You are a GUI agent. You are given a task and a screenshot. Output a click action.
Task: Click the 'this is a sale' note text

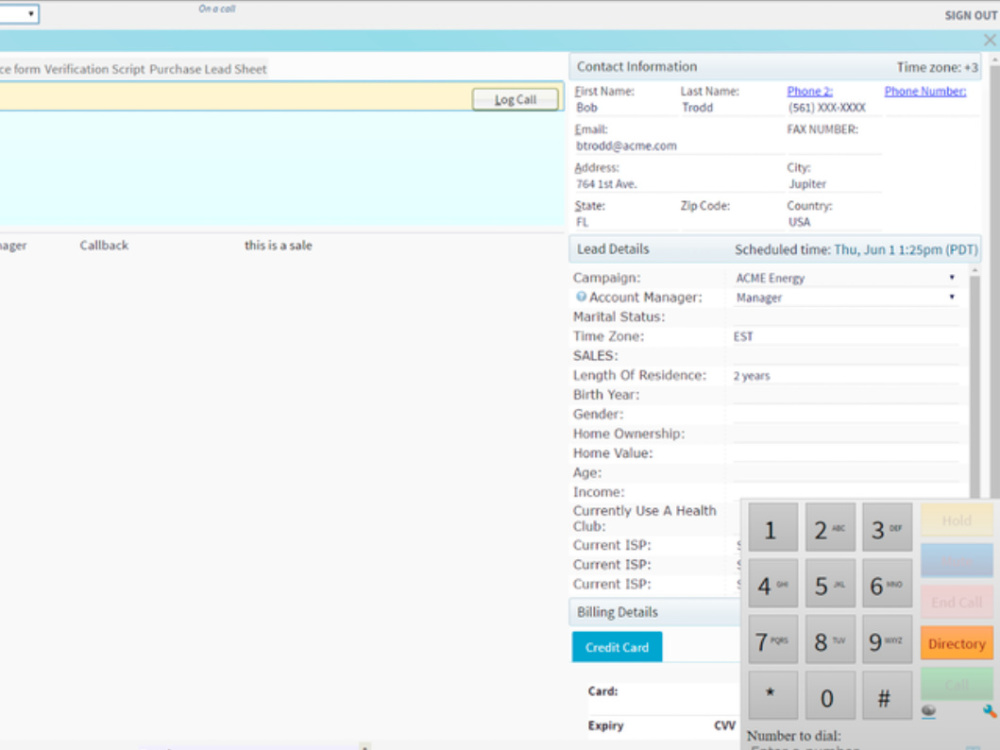278,246
